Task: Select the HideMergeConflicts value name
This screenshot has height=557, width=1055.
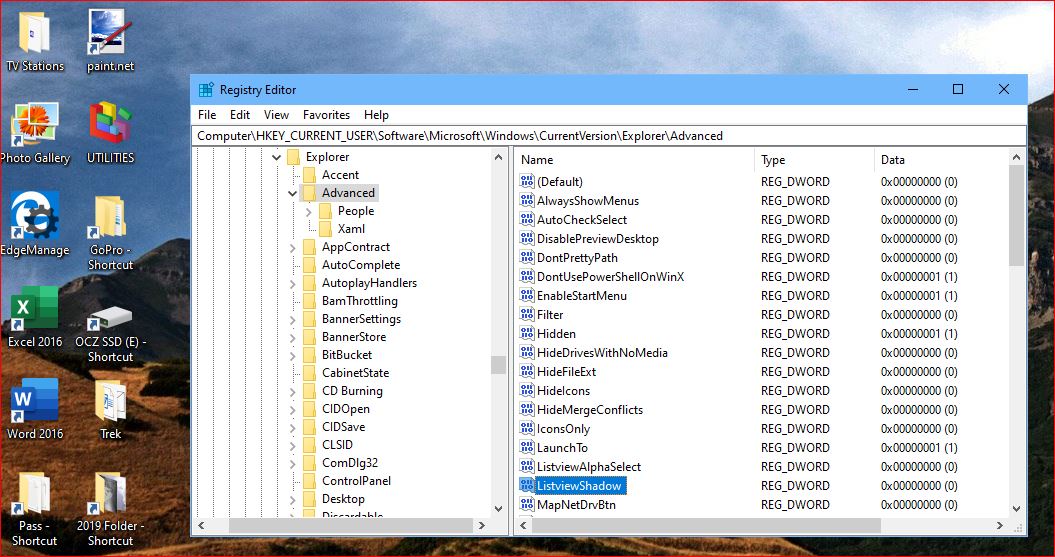Action: (x=589, y=410)
